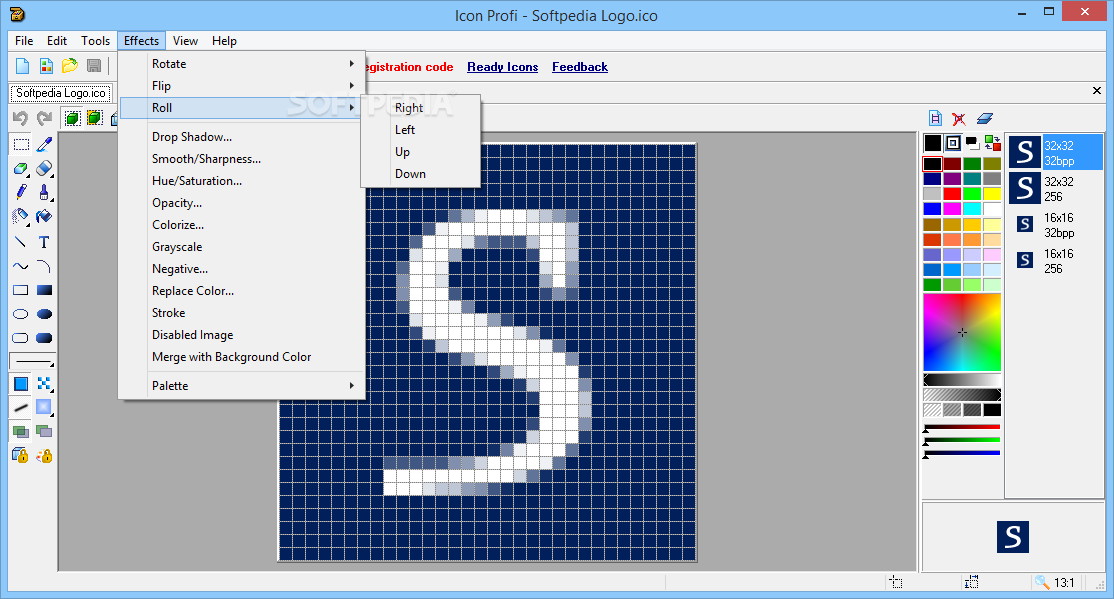Click the delete image format red X icon
1114x599 pixels.
click(x=959, y=119)
